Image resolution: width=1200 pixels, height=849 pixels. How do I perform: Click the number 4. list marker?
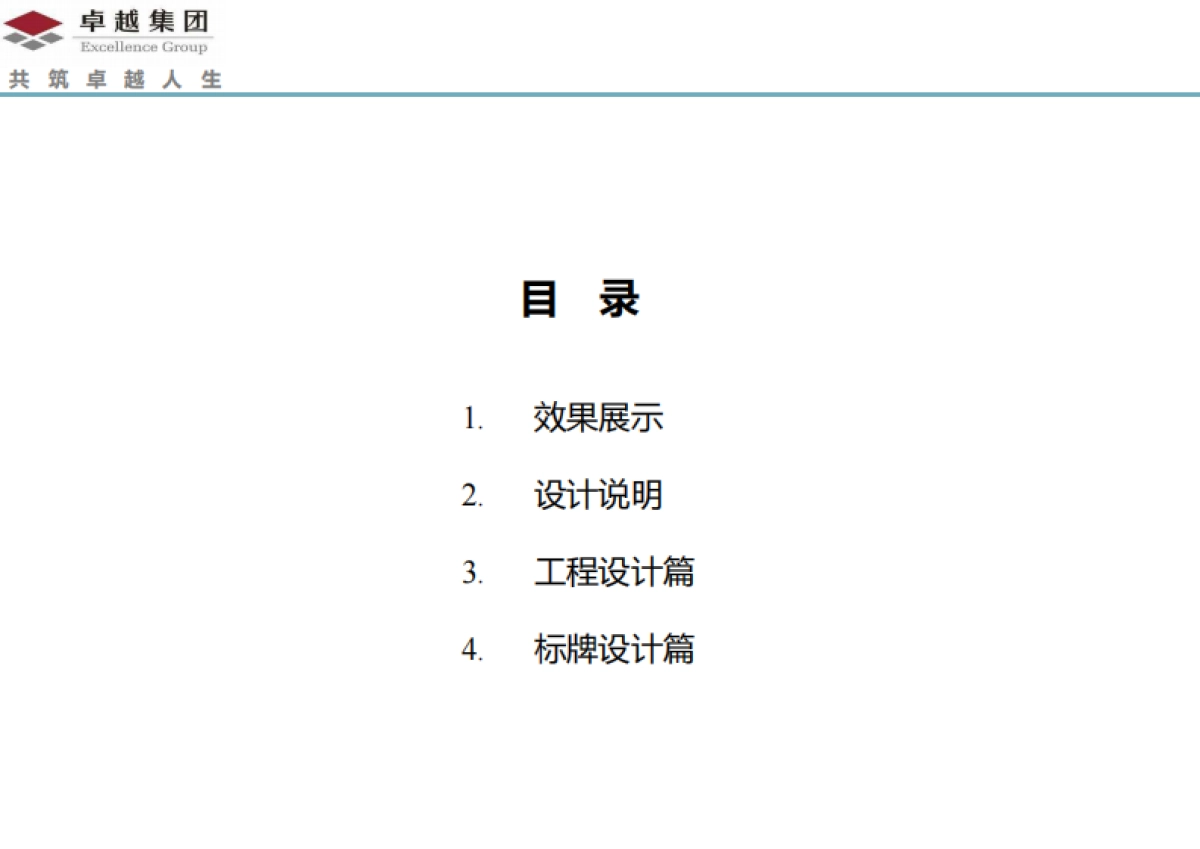(x=473, y=652)
